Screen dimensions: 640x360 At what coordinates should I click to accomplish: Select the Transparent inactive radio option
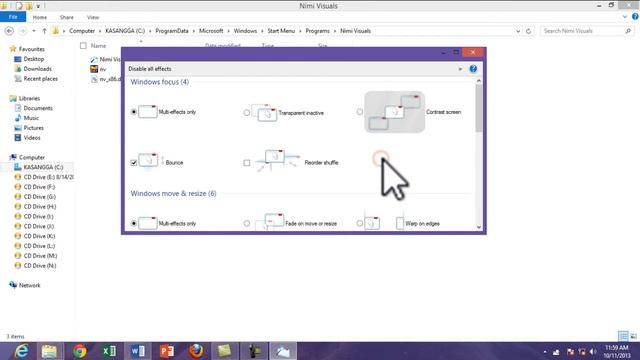click(x=247, y=113)
